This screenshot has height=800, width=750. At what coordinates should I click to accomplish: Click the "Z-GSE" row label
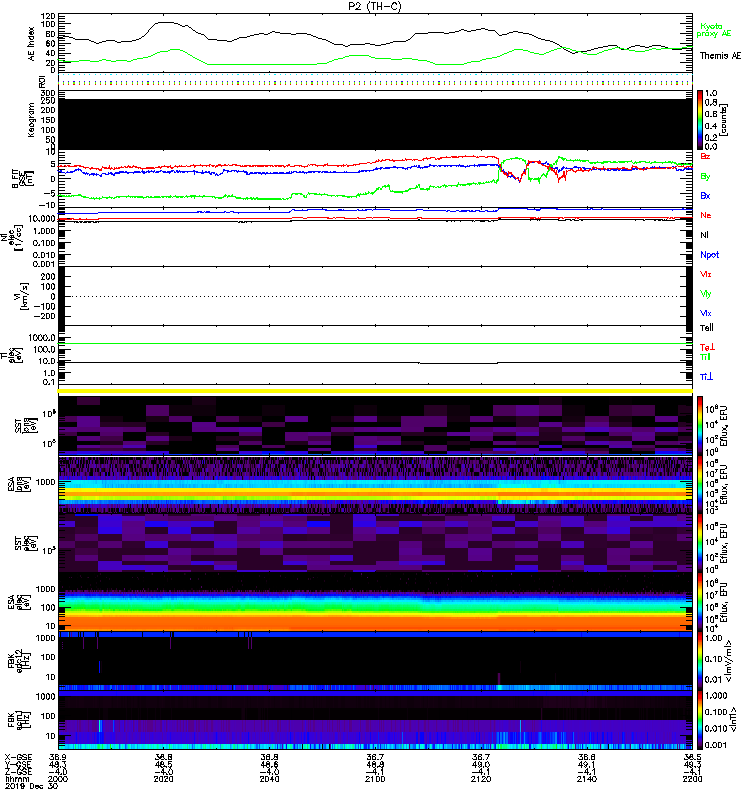(18, 772)
